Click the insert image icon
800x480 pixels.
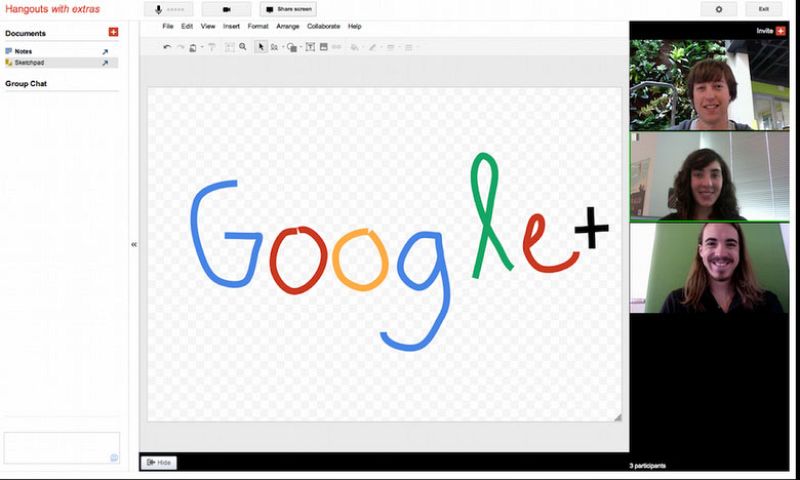click(x=323, y=47)
